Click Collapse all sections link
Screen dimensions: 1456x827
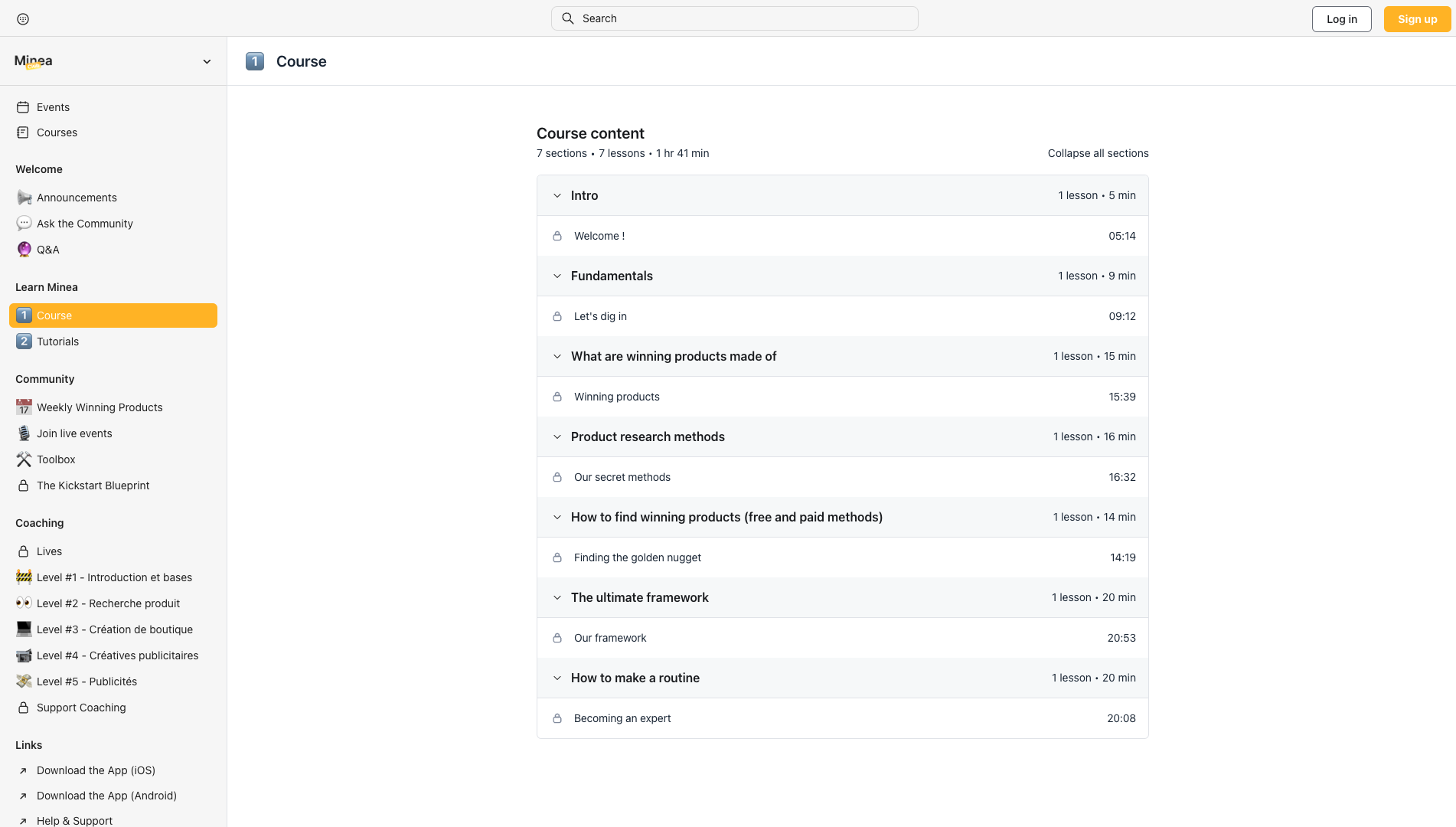pyautogui.click(x=1098, y=153)
